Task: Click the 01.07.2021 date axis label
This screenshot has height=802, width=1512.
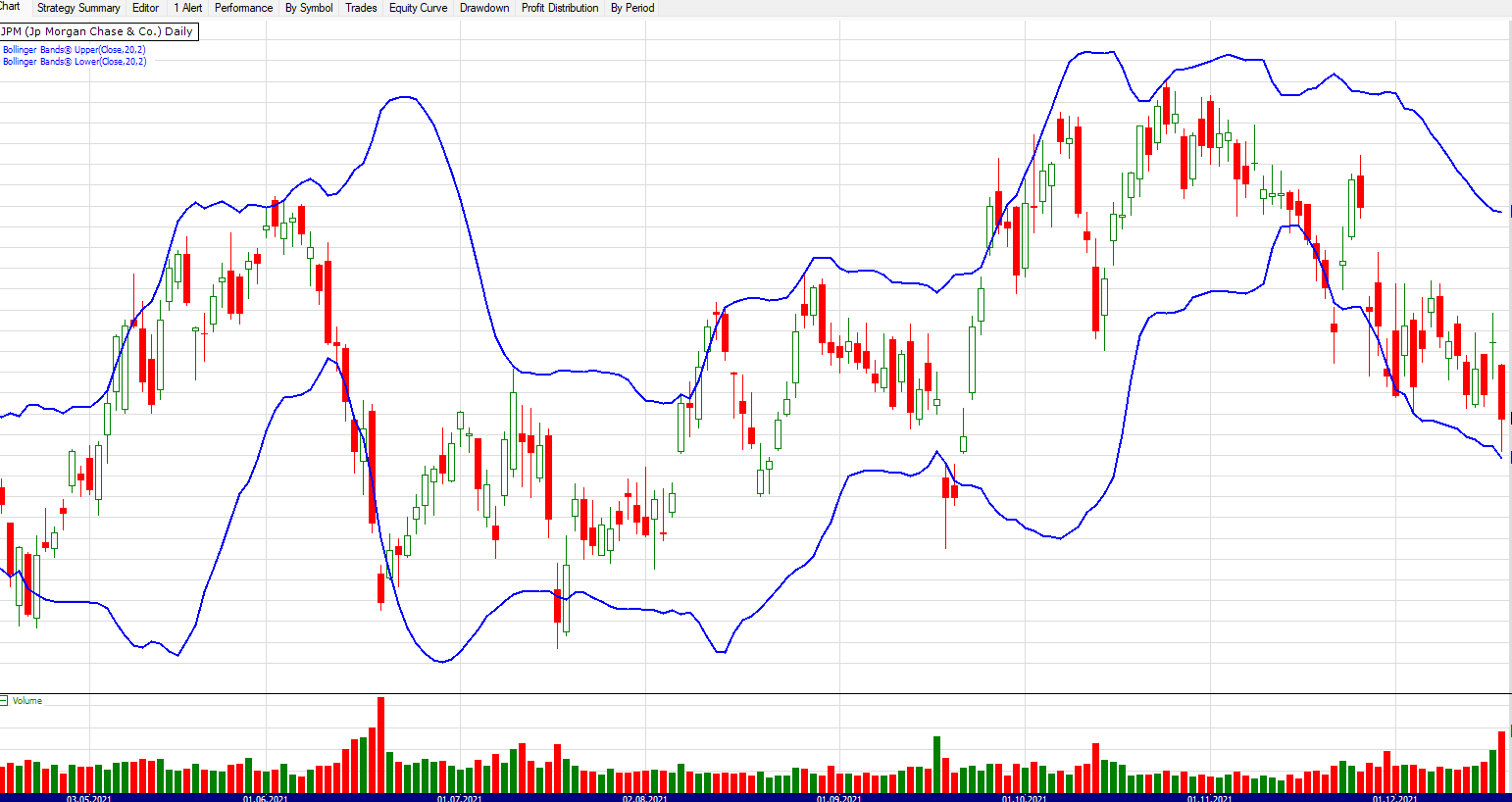Action: tap(459, 798)
